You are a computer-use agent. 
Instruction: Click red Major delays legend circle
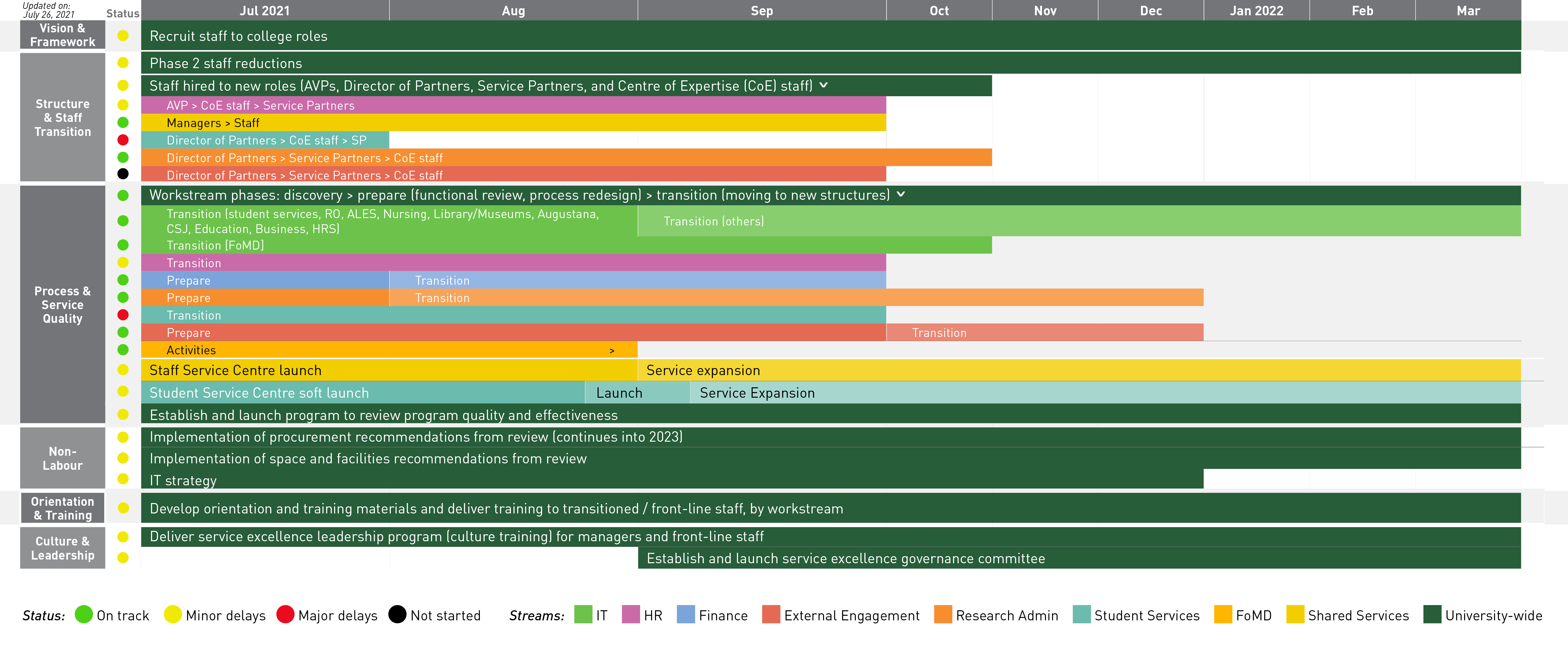tap(285, 614)
